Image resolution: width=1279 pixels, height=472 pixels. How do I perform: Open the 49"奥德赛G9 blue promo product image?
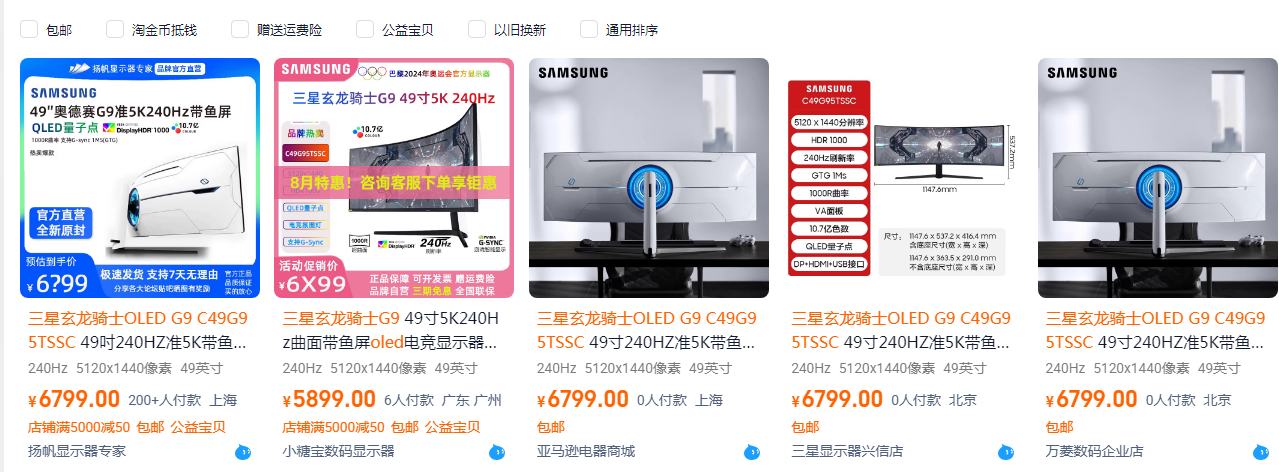(140, 178)
